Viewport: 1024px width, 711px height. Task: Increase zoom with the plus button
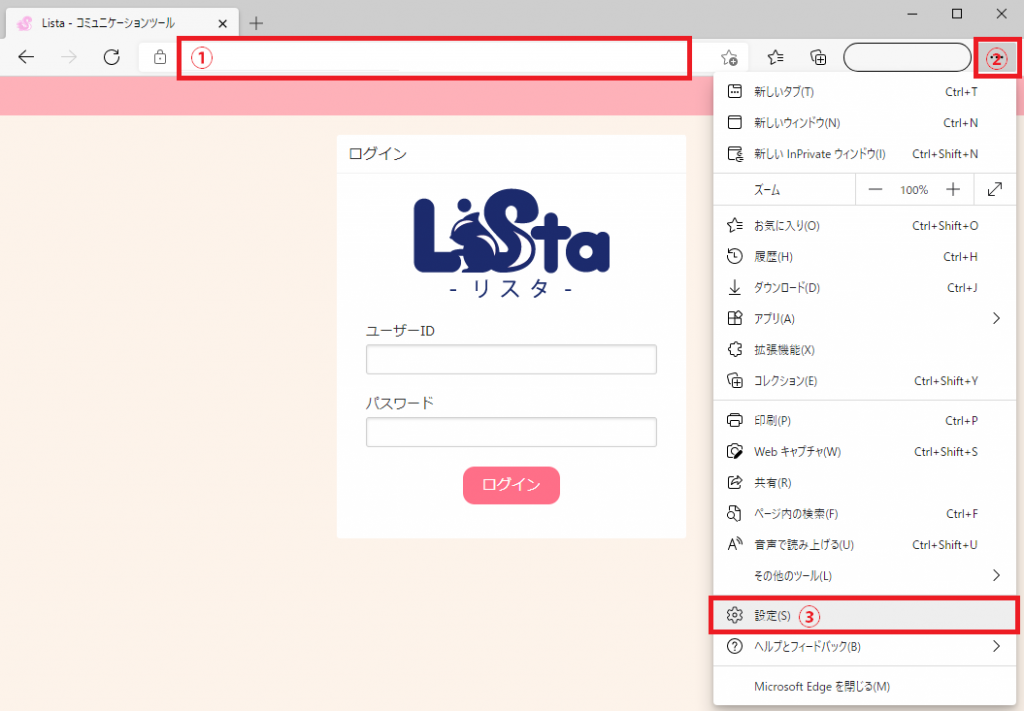tap(953, 190)
